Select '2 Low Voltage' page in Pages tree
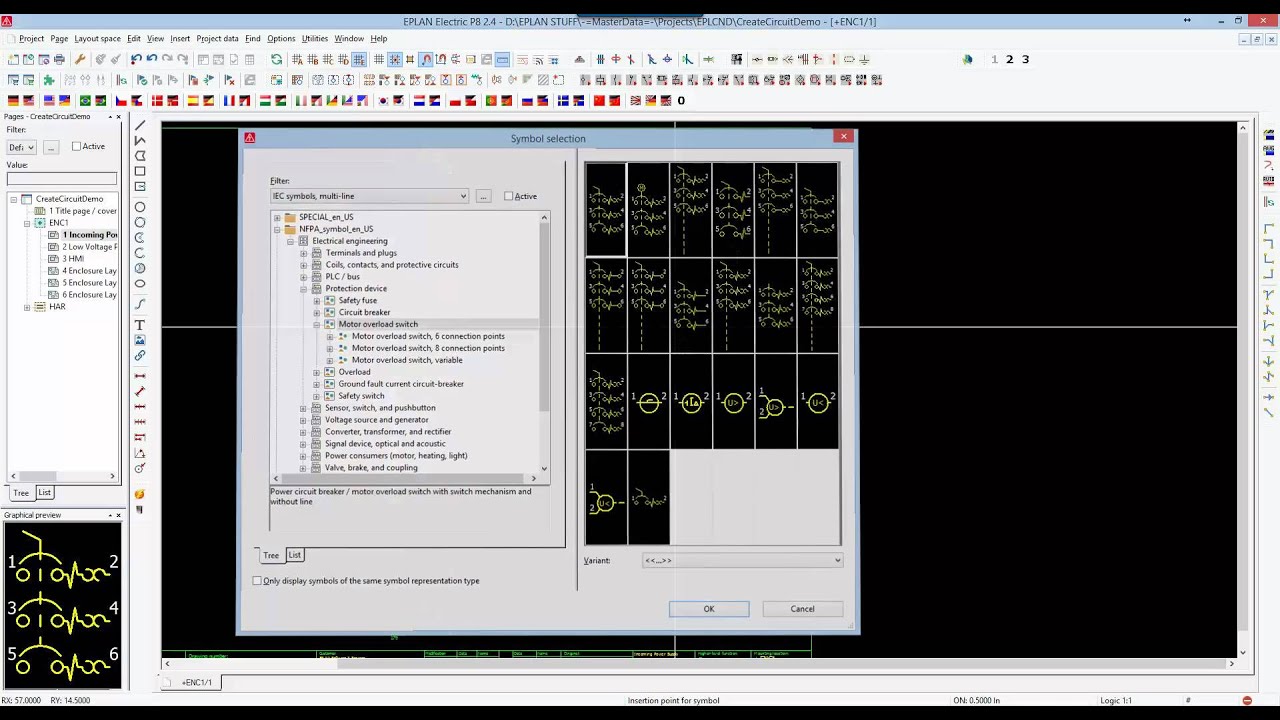This screenshot has height=720, width=1280. [x=89, y=247]
